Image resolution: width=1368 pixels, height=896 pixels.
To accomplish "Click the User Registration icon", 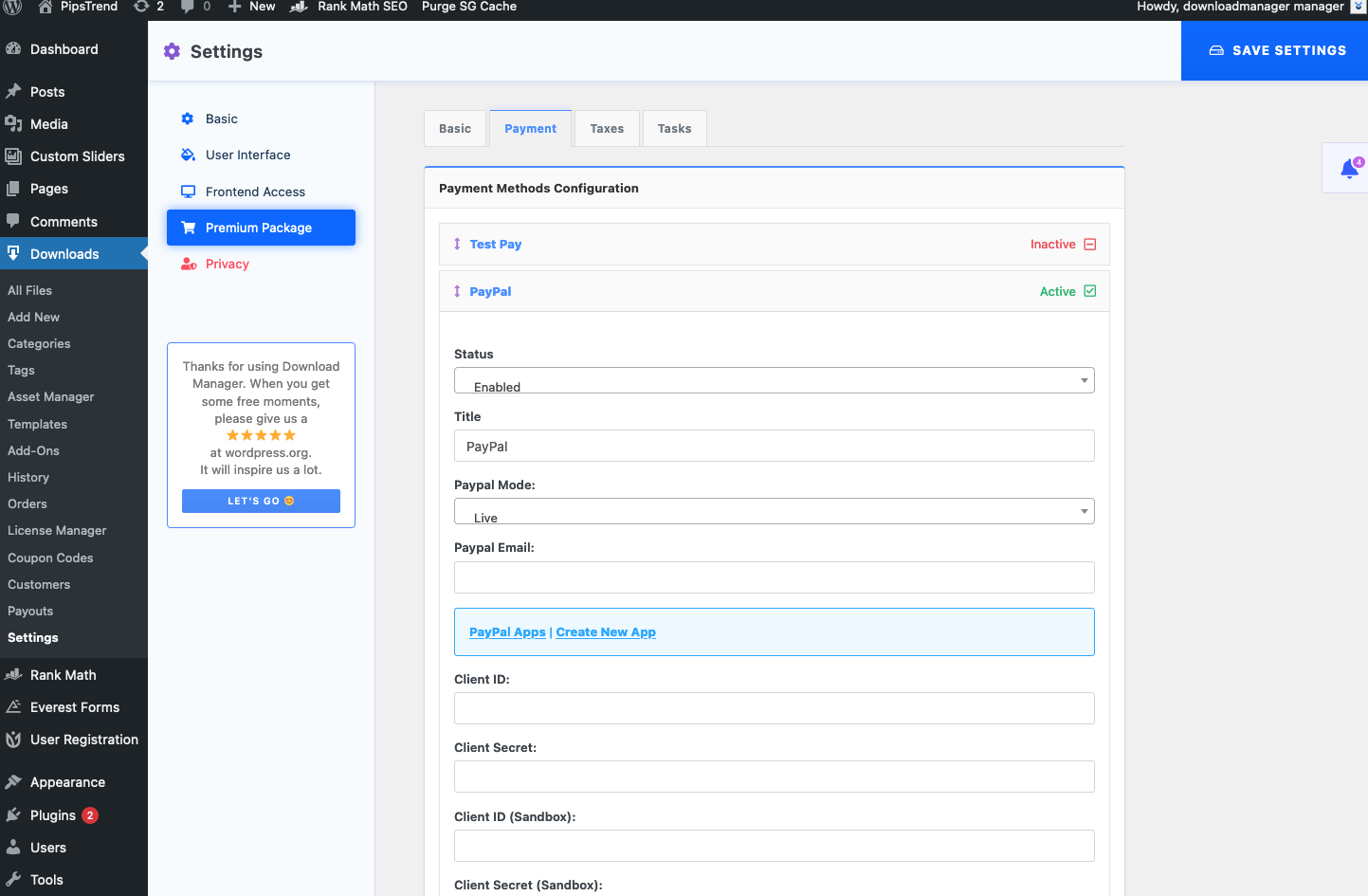I will [13, 739].
